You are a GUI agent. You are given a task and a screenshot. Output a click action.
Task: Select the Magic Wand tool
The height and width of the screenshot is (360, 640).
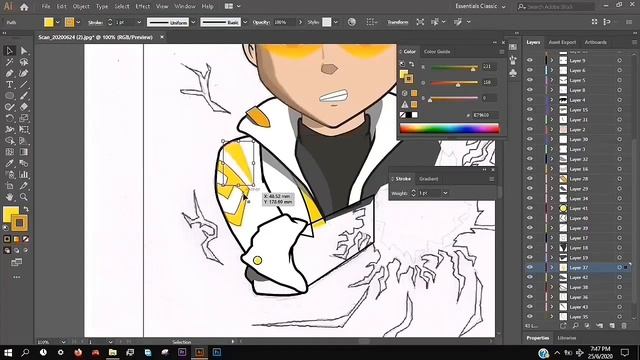[9, 62]
